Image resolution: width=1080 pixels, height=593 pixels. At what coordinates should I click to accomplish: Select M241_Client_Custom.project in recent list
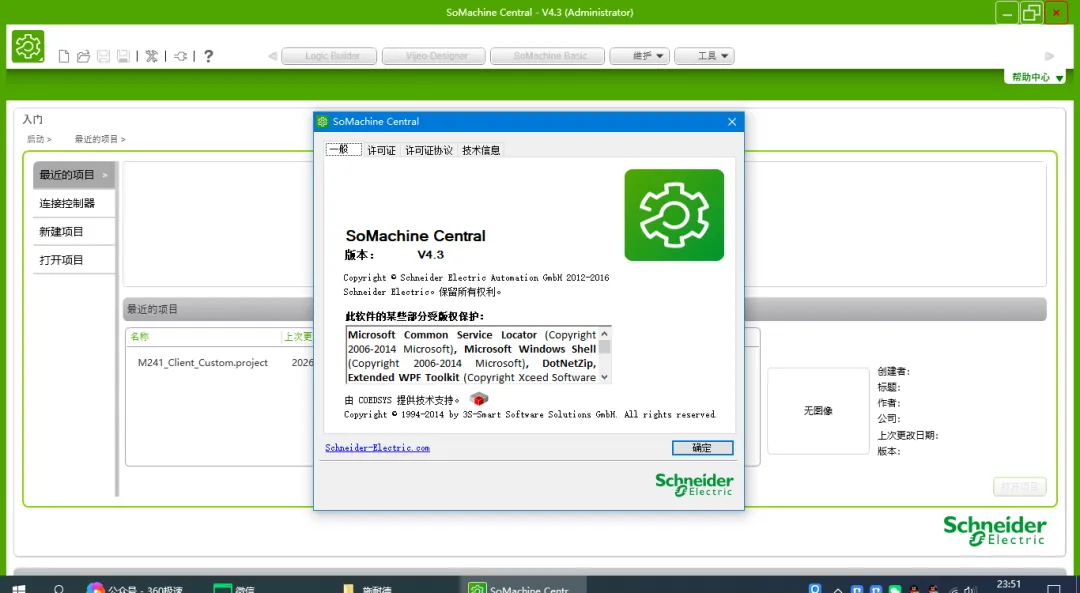(202, 362)
